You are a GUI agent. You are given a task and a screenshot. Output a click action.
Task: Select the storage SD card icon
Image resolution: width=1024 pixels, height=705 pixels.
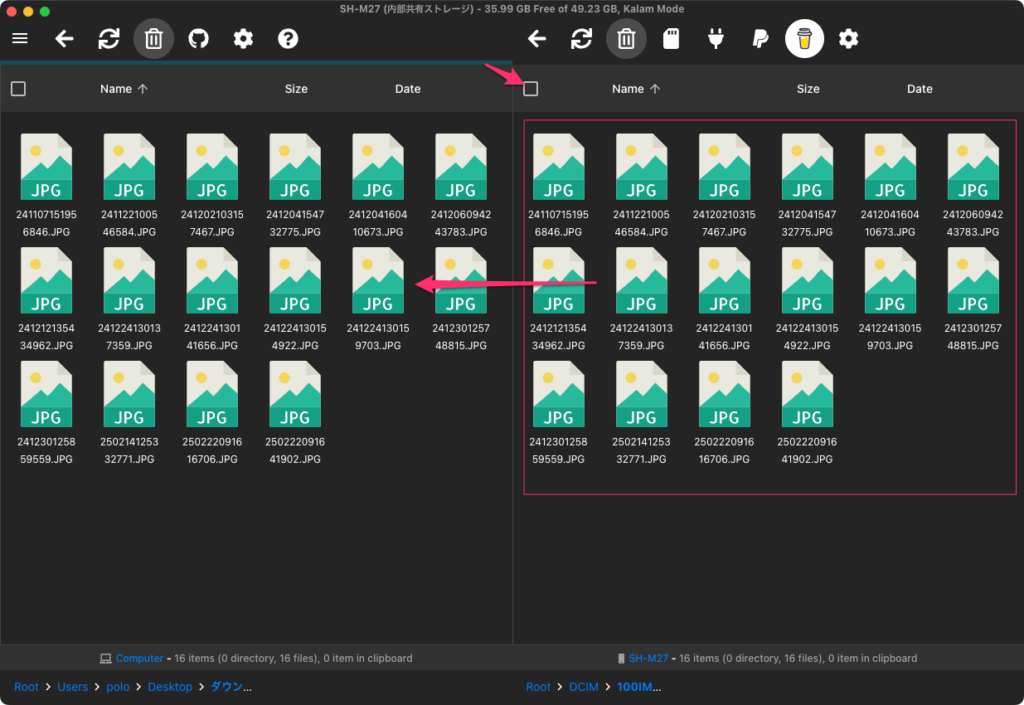(672, 39)
